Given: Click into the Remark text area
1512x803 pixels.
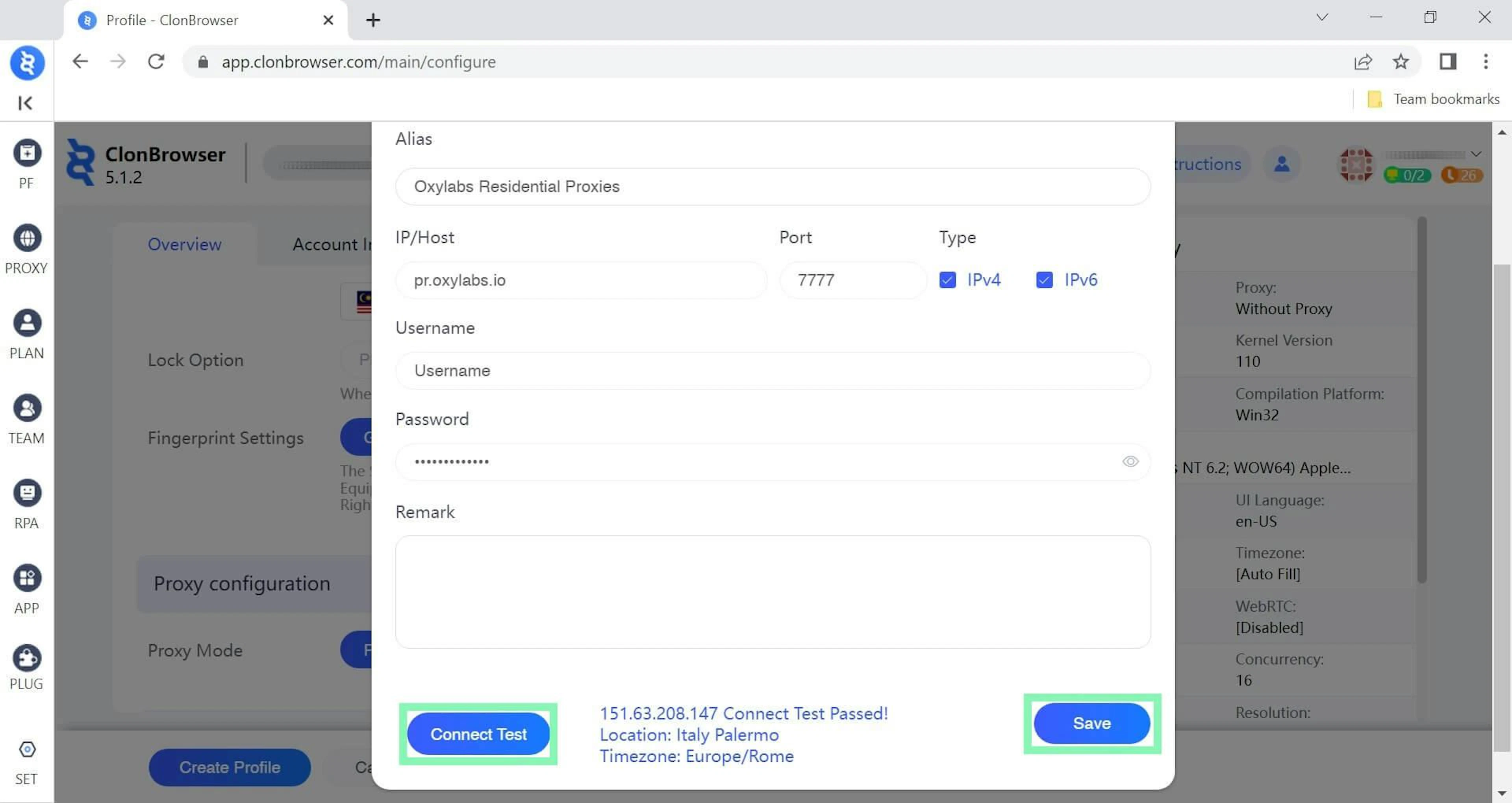Looking at the screenshot, I should click(773, 592).
